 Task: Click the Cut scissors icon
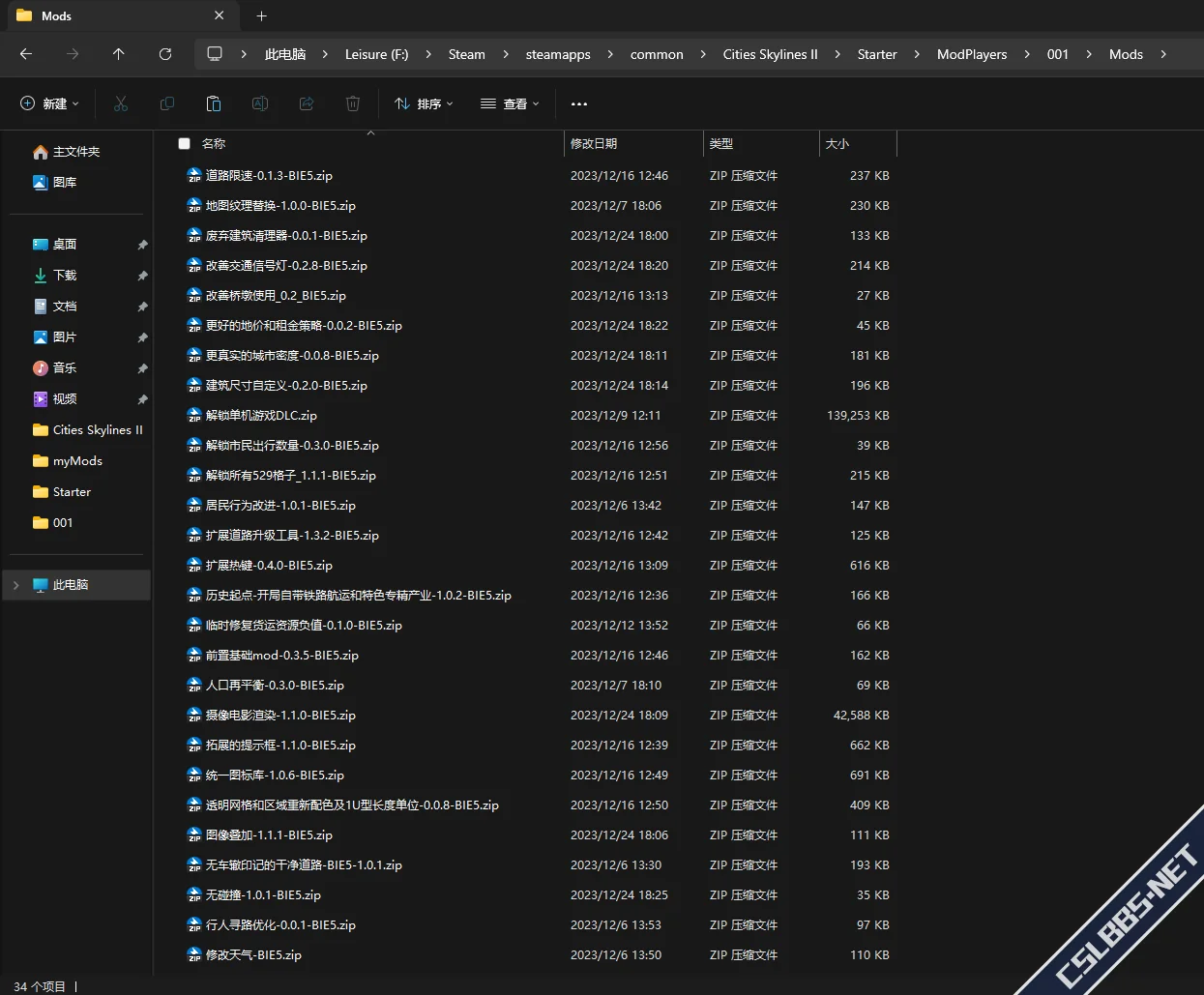(121, 103)
